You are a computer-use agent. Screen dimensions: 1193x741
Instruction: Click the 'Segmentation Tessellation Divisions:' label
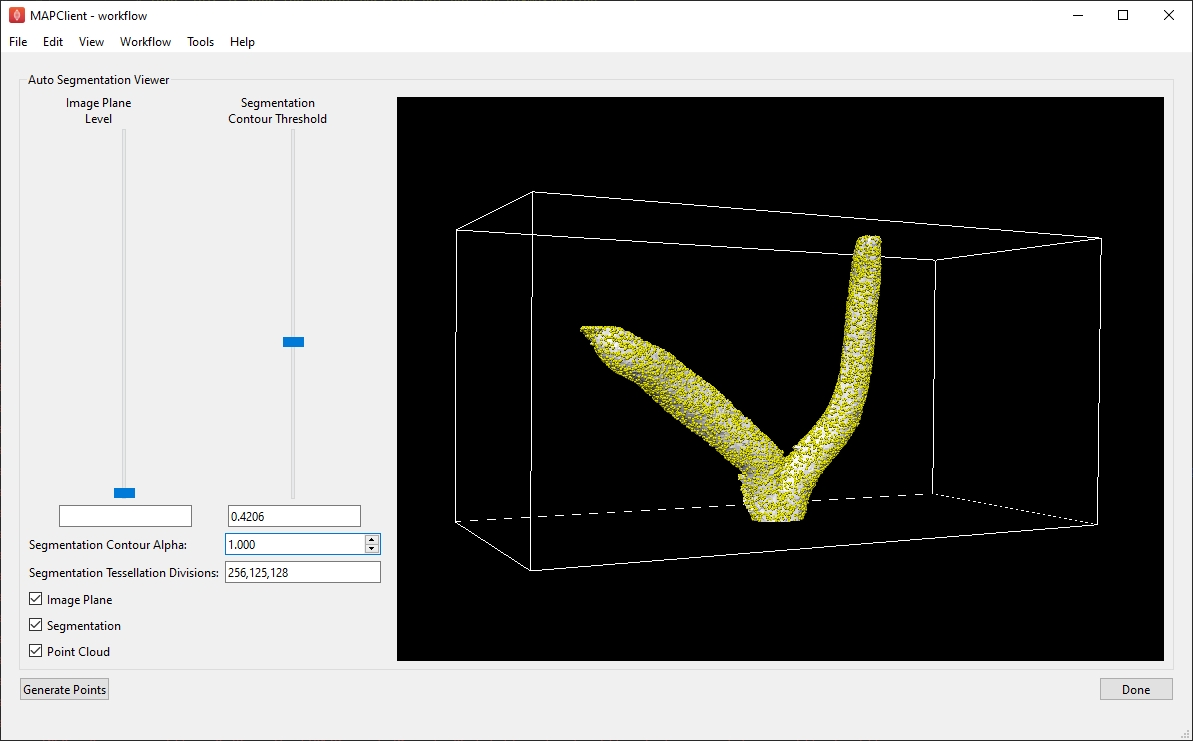pyautogui.click(x=124, y=573)
